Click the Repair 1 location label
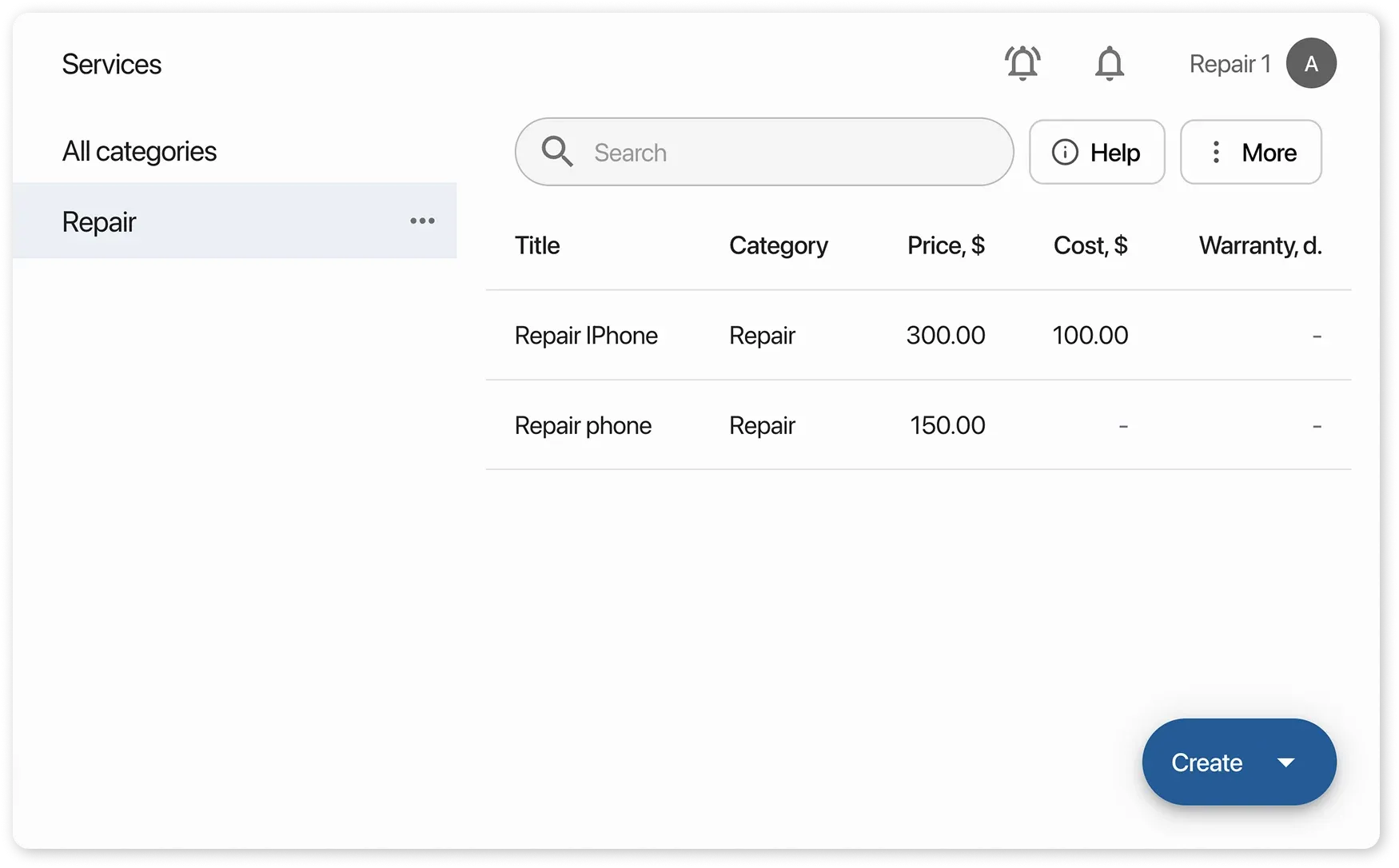 pos(1230,64)
